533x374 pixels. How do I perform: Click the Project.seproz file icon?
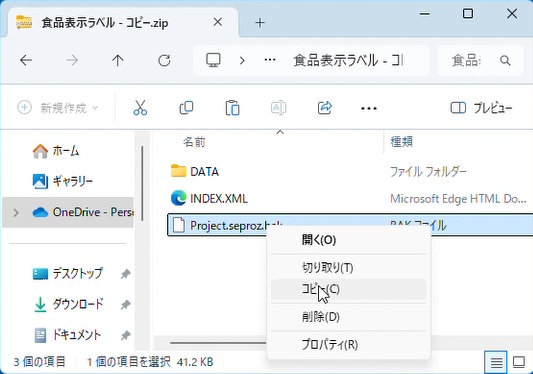[178, 225]
